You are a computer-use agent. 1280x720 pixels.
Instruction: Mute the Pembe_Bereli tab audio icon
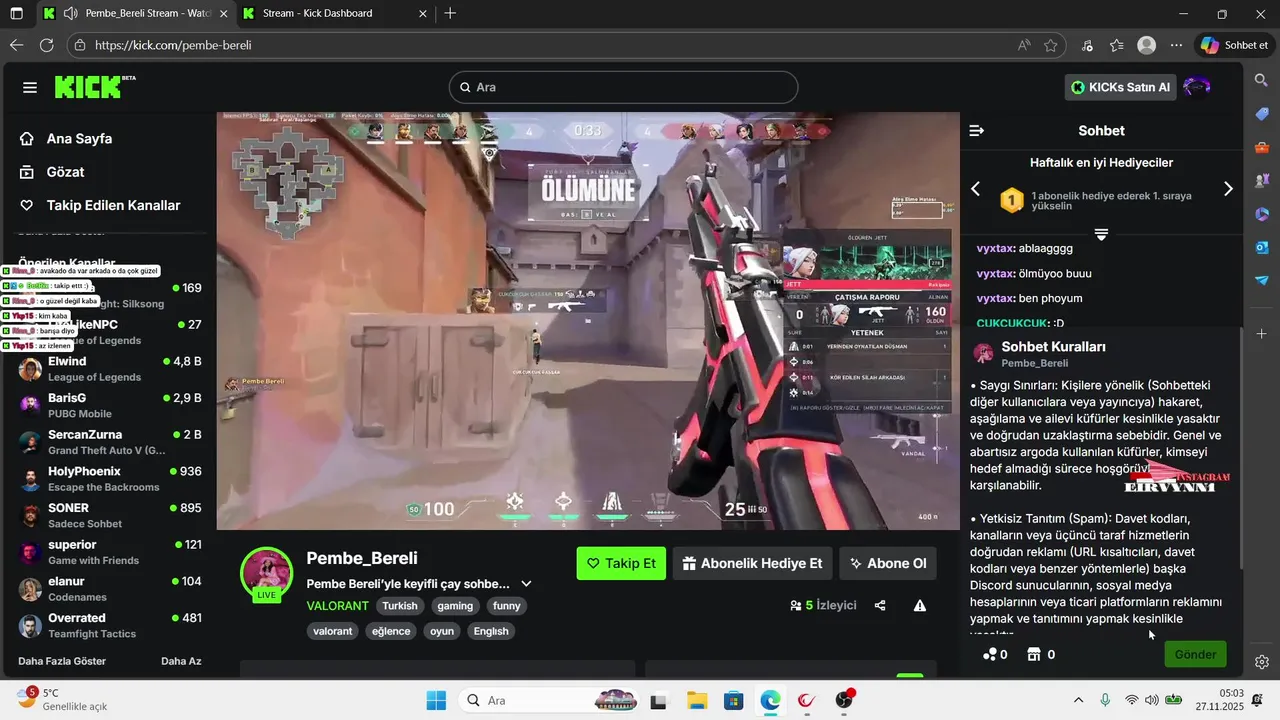pyautogui.click(x=70, y=14)
